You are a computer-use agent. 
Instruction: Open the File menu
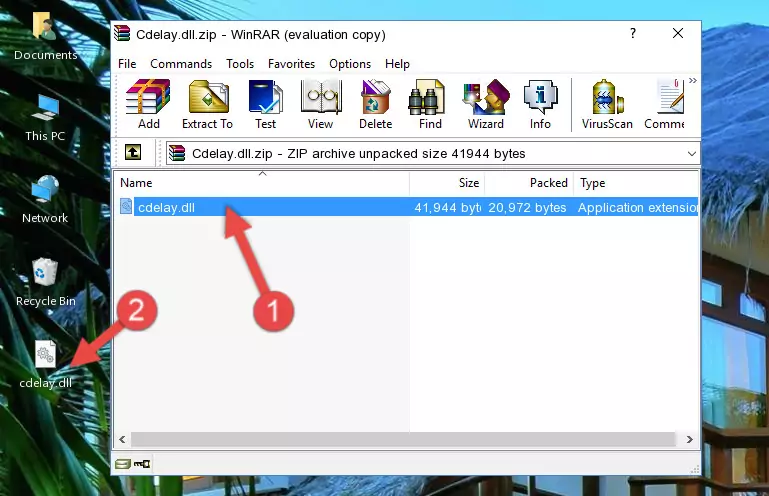[x=127, y=64]
